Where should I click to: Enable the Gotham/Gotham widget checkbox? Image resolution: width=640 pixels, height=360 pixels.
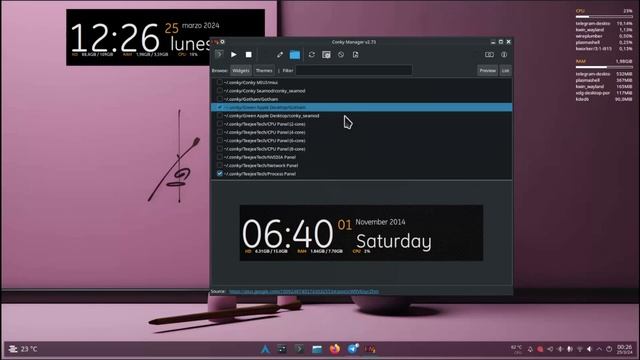220,99
